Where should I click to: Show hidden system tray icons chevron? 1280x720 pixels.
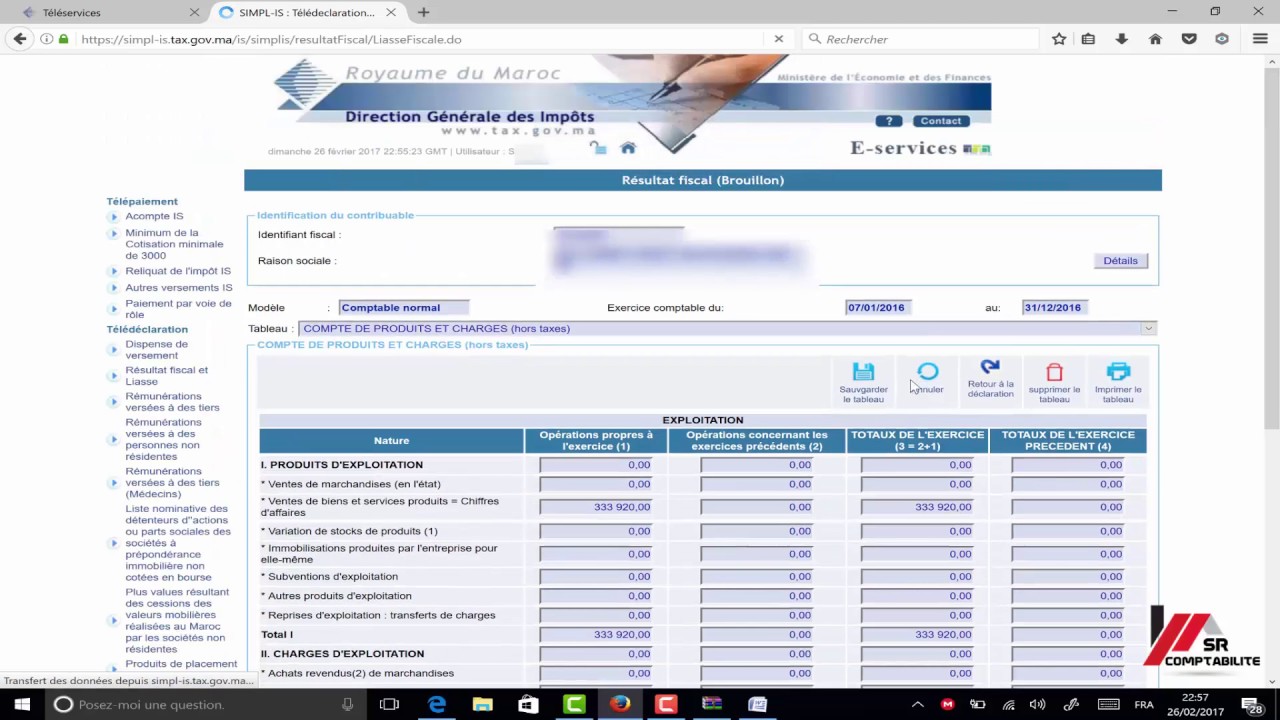[917, 704]
